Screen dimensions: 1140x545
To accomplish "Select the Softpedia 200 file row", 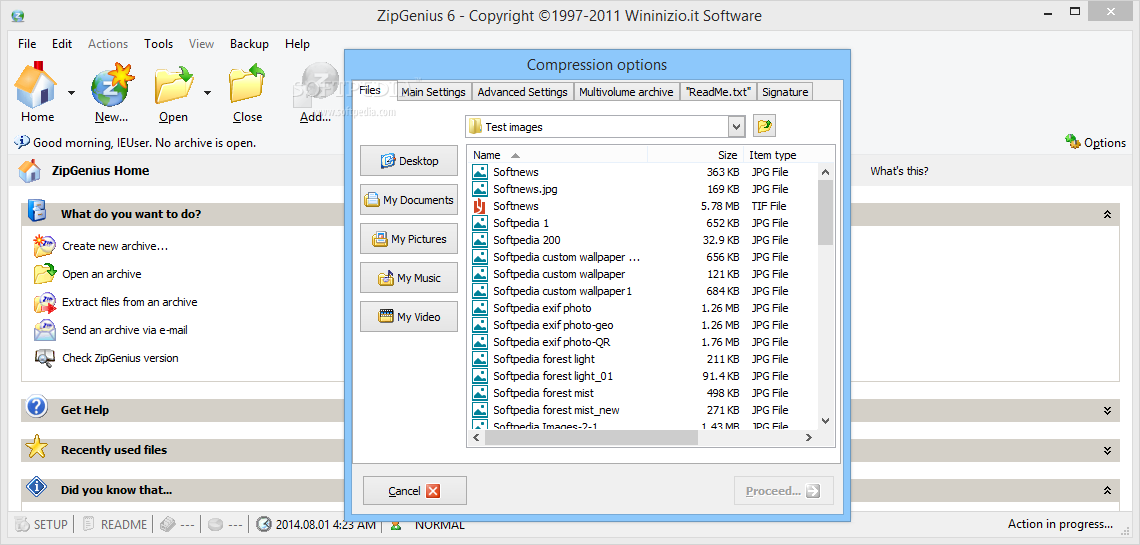I will coord(643,240).
